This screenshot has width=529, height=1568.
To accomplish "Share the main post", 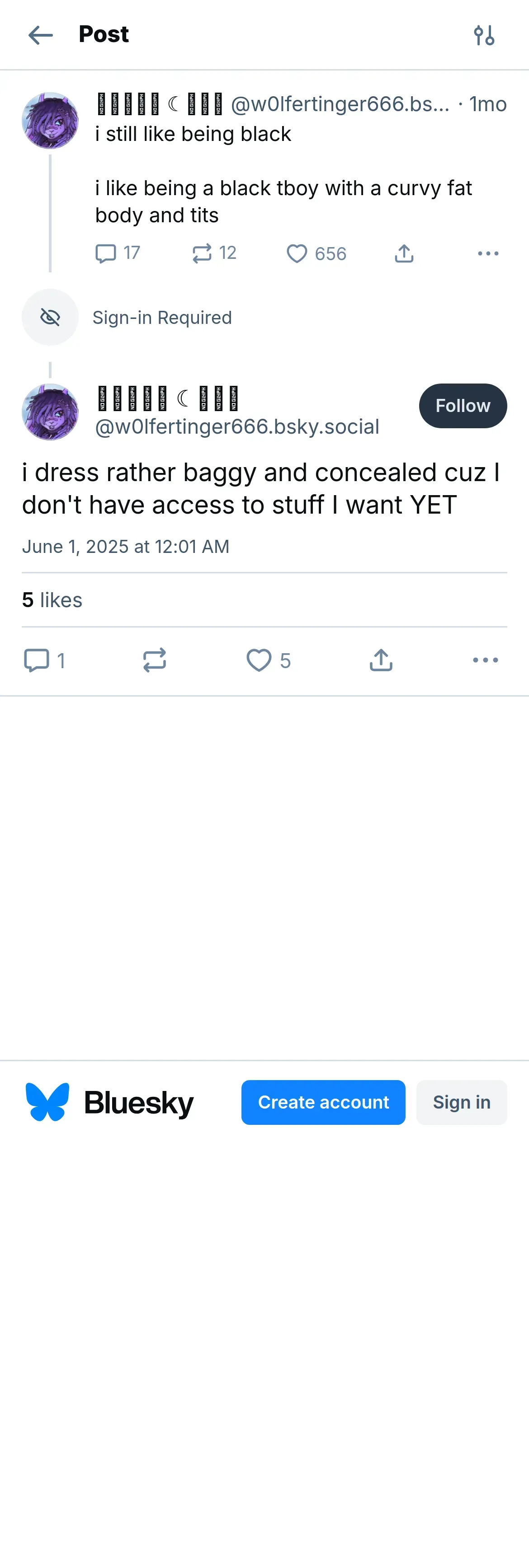I will 381,660.
